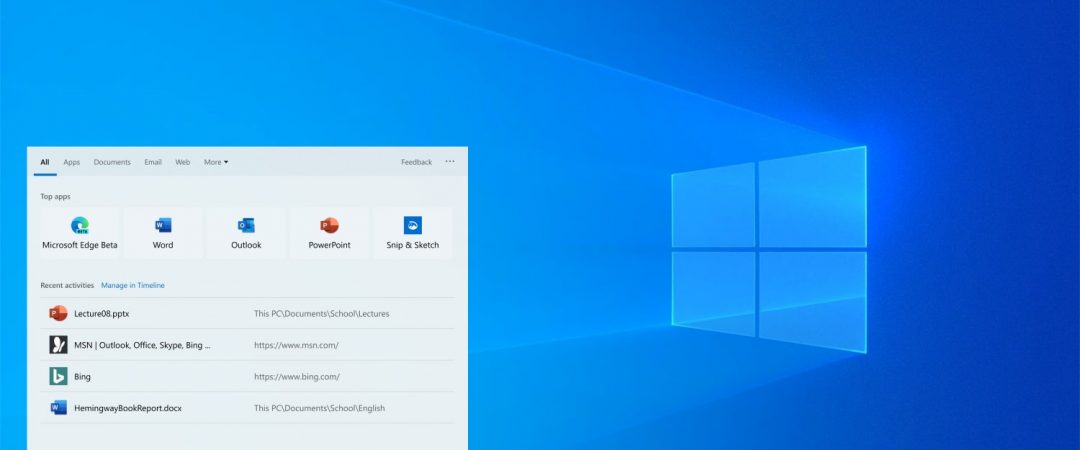Click the https://www.bing.com/ address
This screenshot has height=450, width=1080.
coord(297,377)
